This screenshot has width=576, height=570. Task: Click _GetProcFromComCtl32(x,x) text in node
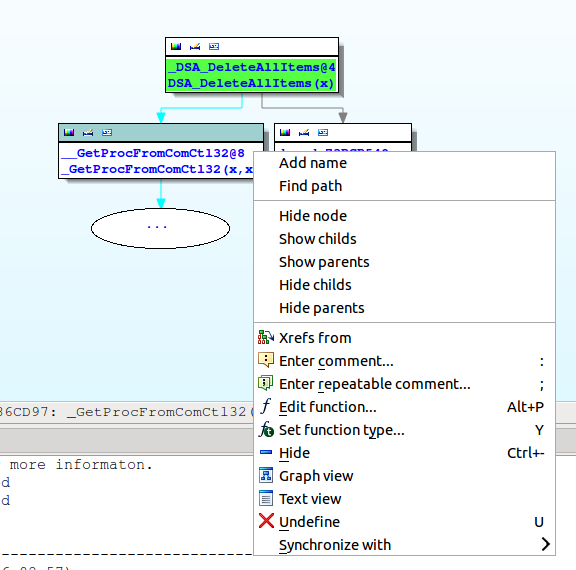click(157, 169)
